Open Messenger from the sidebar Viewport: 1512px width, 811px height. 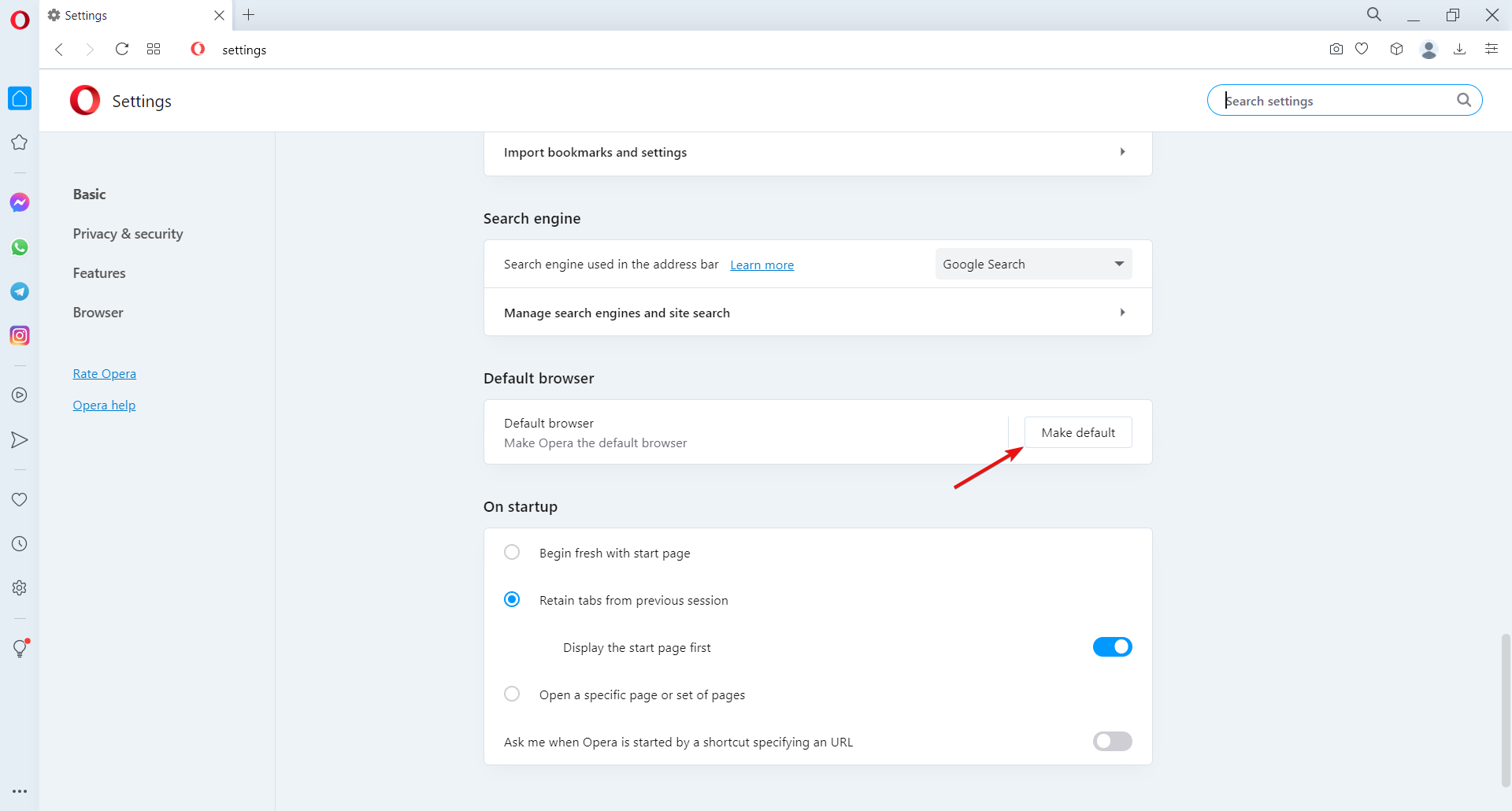pos(20,202)
